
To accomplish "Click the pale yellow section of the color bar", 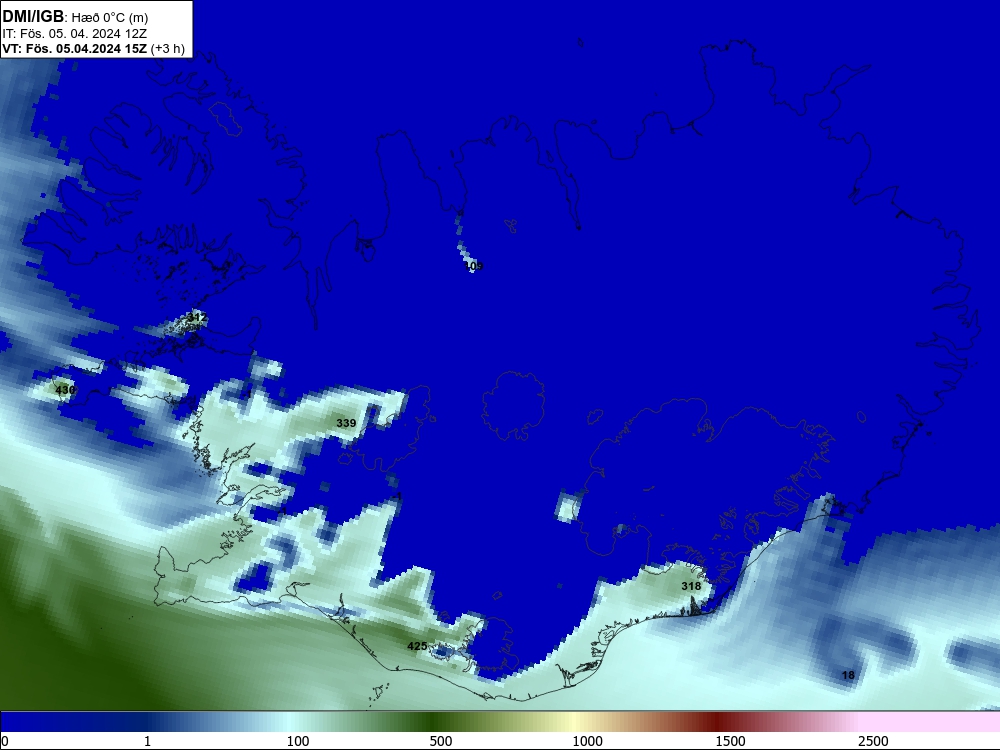I will (574, 722).
